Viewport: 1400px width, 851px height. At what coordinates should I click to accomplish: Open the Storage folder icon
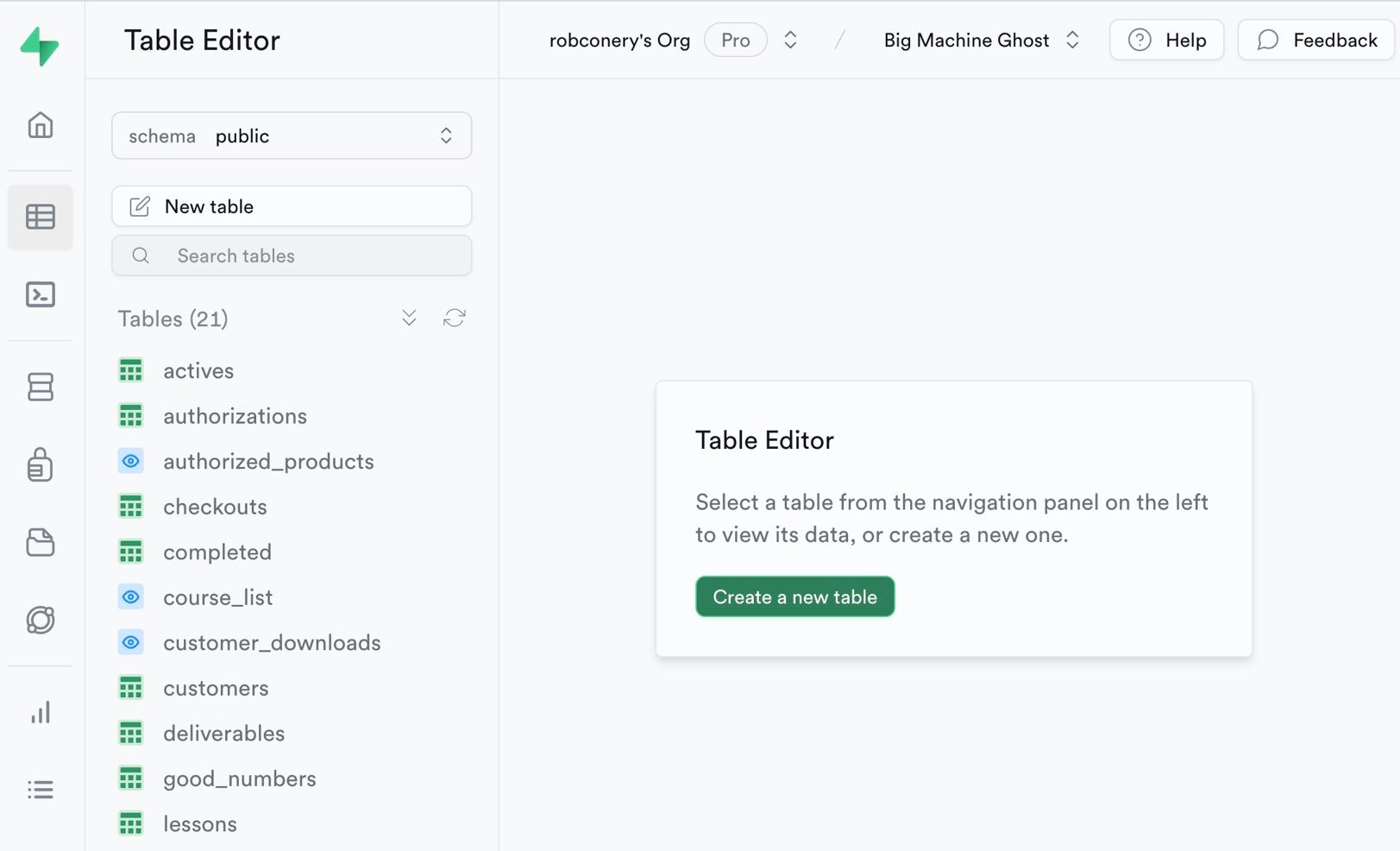pos(41,543)
